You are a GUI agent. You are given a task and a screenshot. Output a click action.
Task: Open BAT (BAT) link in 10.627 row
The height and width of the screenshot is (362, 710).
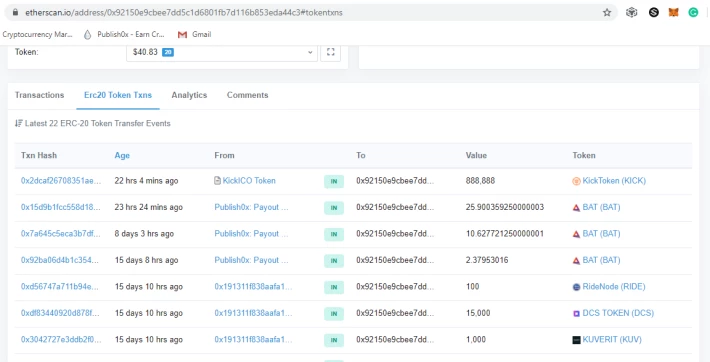click(601, 234)
